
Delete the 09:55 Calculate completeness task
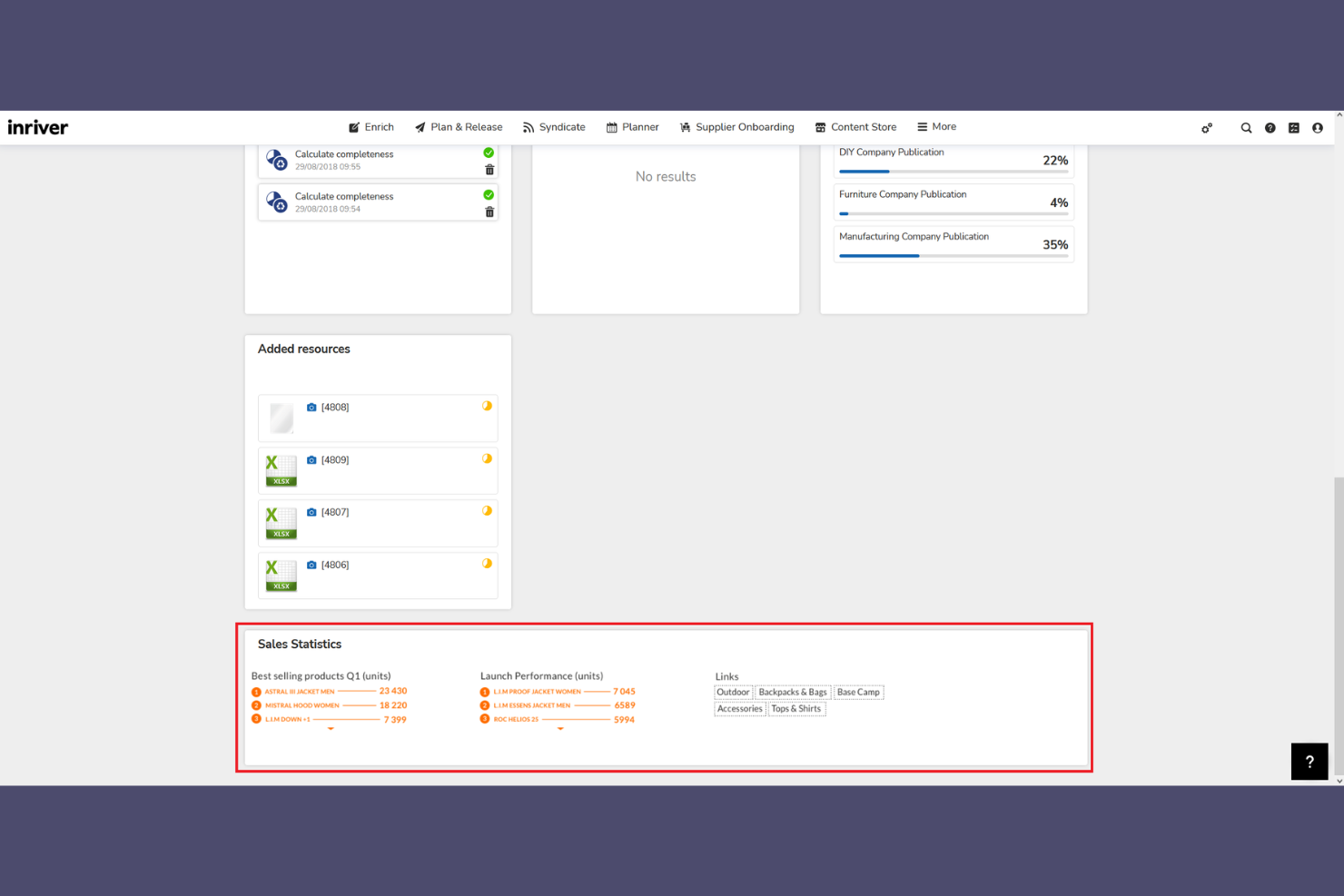[489, 169]
